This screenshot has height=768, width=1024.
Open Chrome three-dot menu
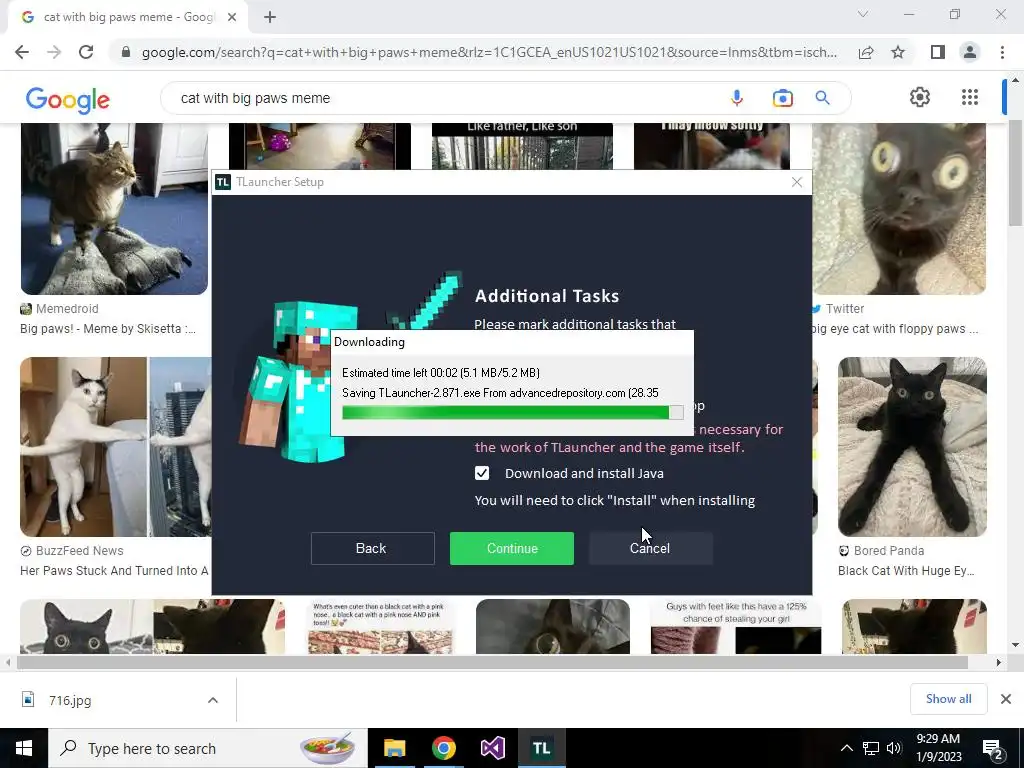coord(1002,52)
